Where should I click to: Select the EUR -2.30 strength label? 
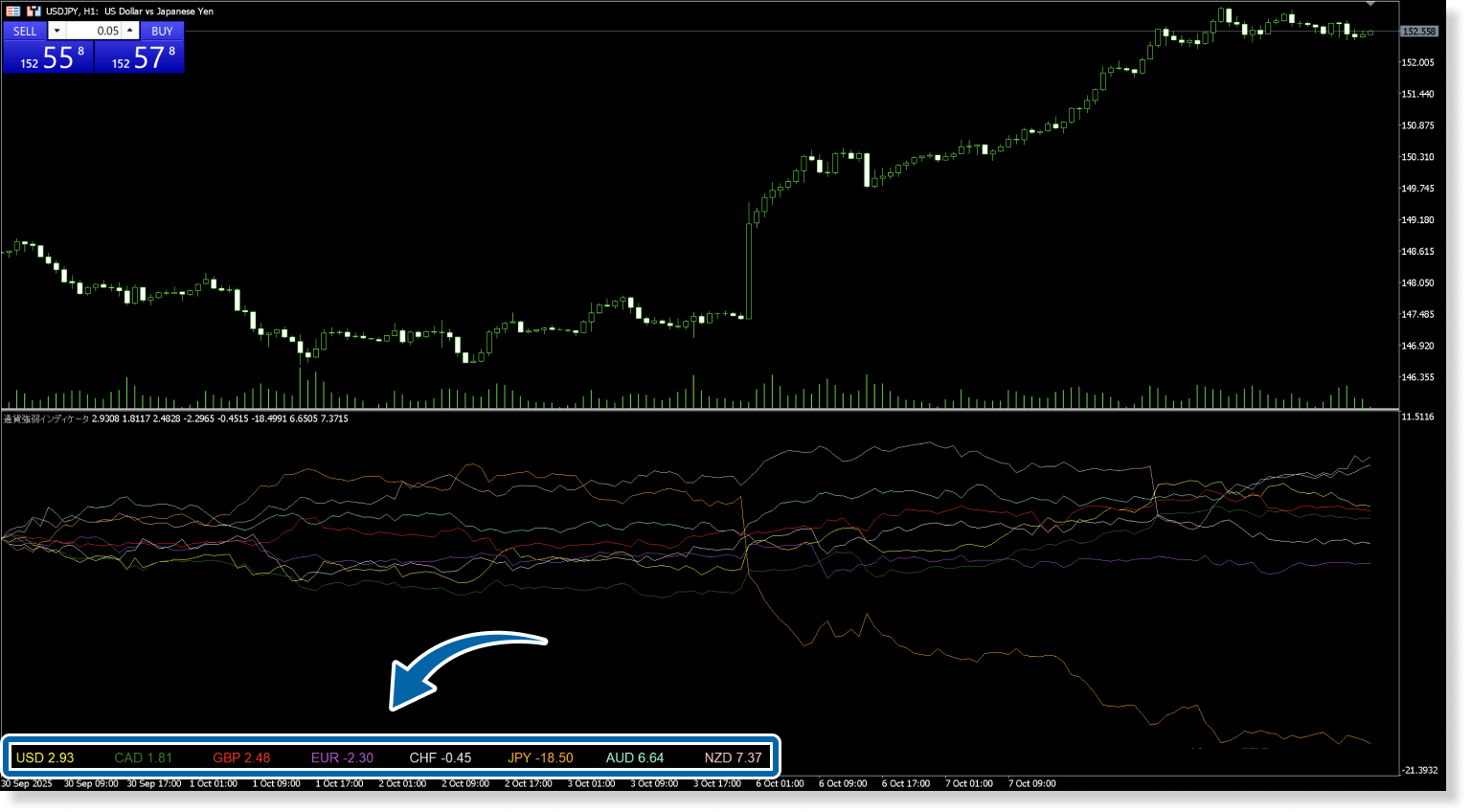click(x=342, y=757)
